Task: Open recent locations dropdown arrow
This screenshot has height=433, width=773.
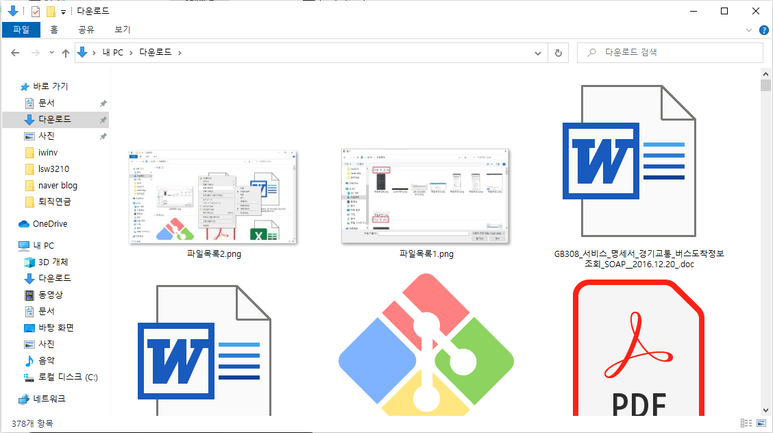Action: (51, 52)
